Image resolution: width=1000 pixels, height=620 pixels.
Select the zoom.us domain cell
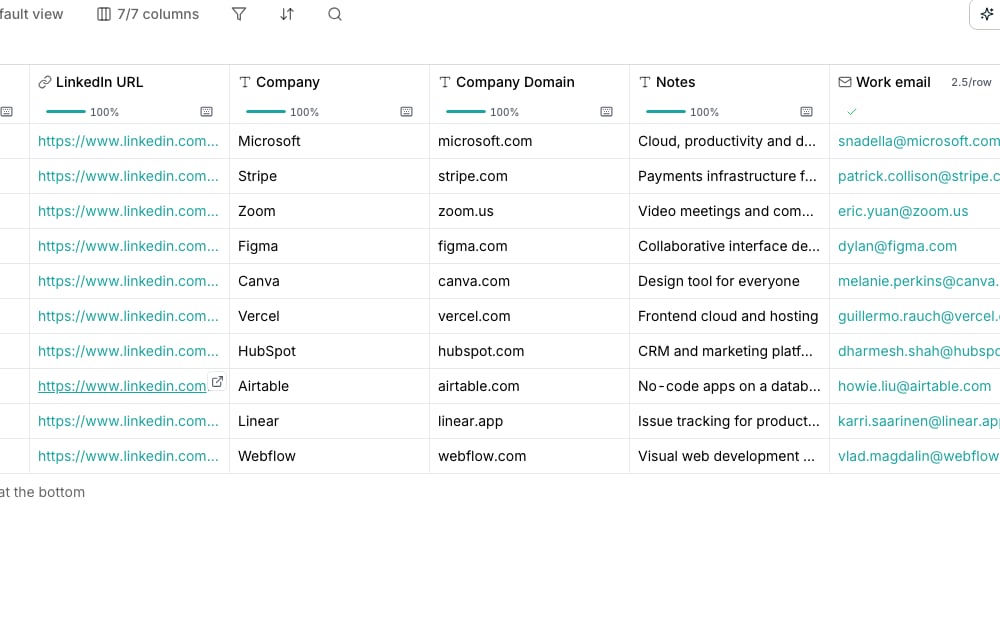[529, 211]
